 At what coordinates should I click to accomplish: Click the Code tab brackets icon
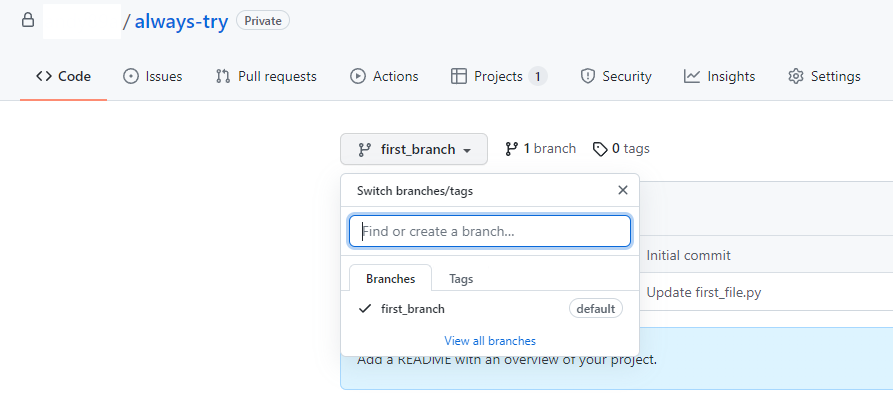tap(43, 76)
